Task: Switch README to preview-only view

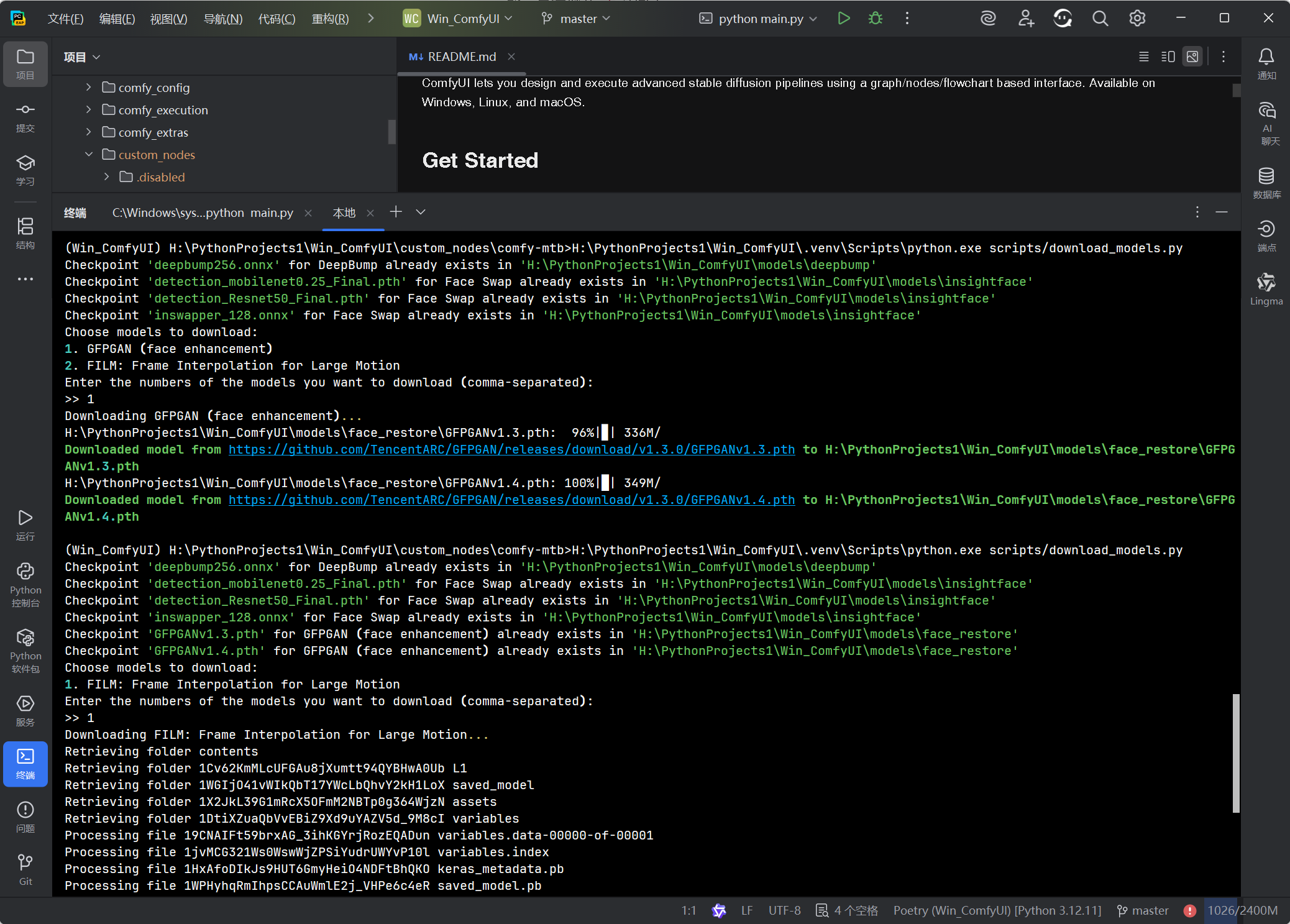Action: tap(1192, 57)
